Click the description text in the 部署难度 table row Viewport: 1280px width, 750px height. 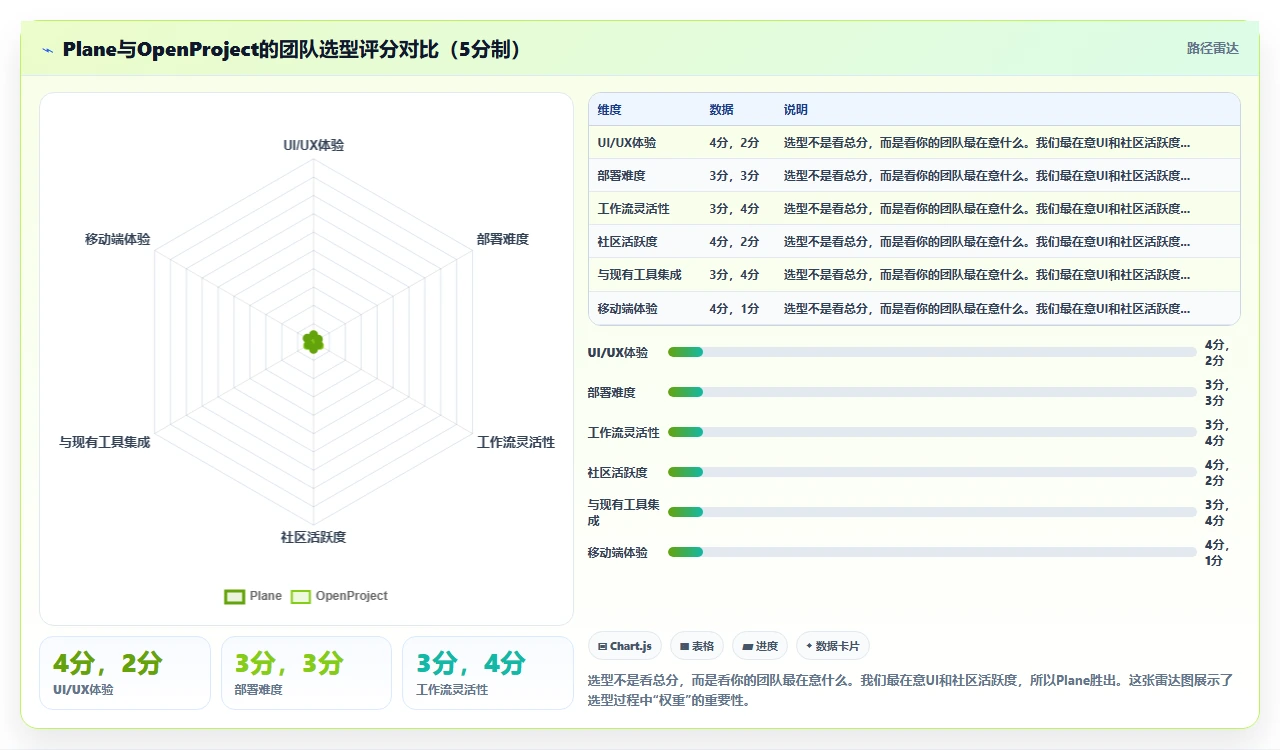point(987,176)
